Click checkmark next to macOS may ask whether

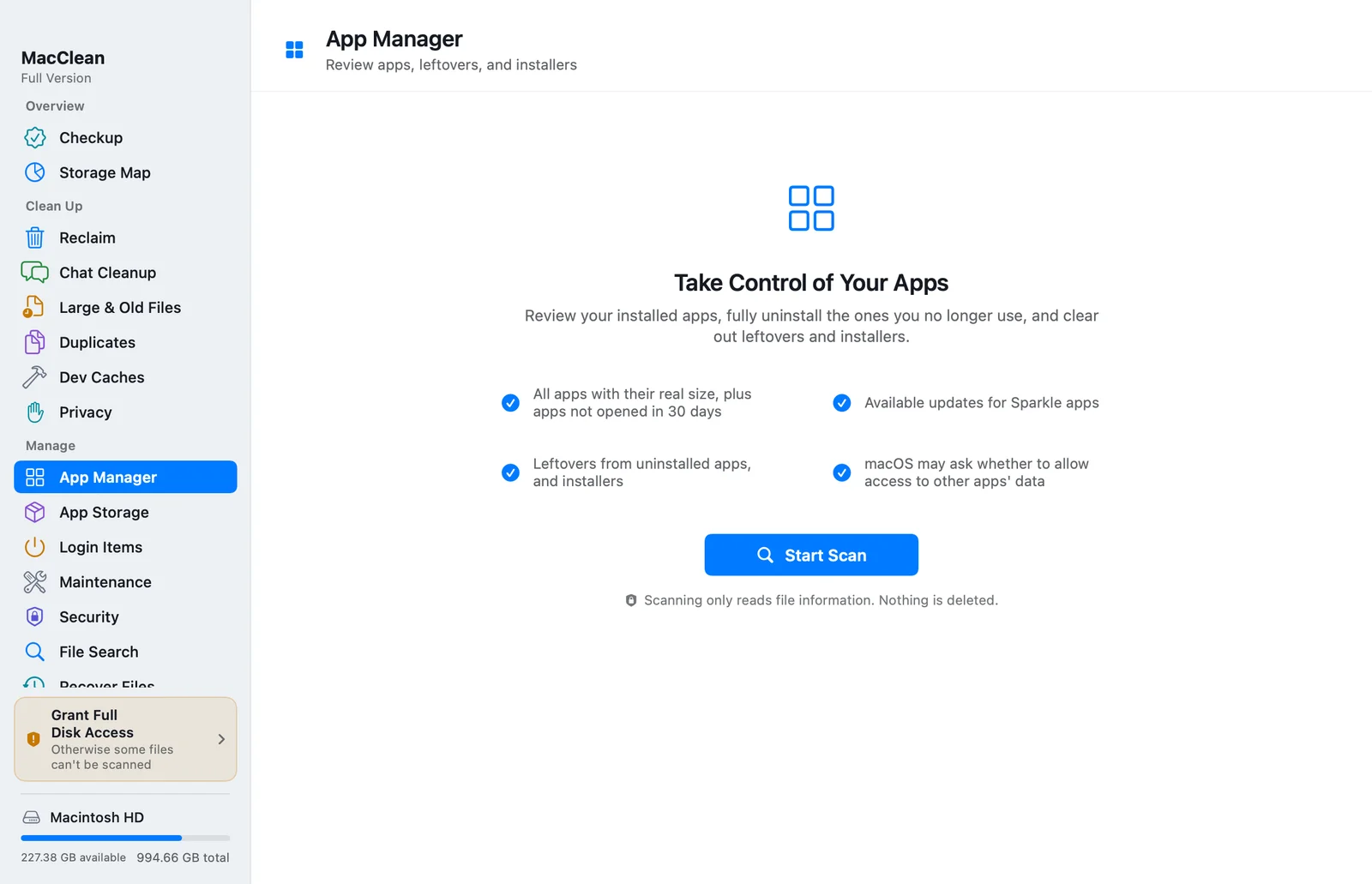coord(842,472)
